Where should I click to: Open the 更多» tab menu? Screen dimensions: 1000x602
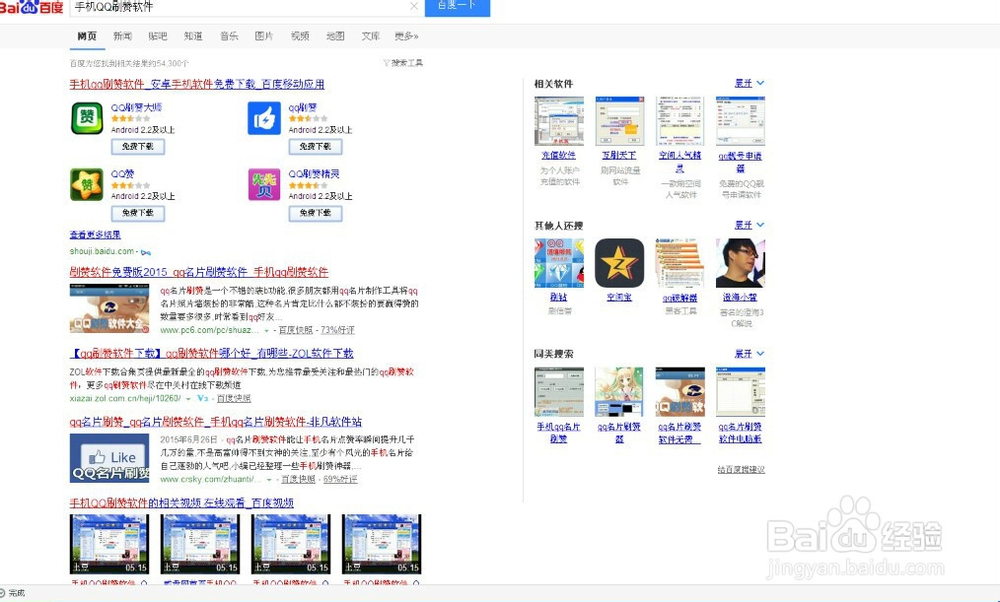406,36
